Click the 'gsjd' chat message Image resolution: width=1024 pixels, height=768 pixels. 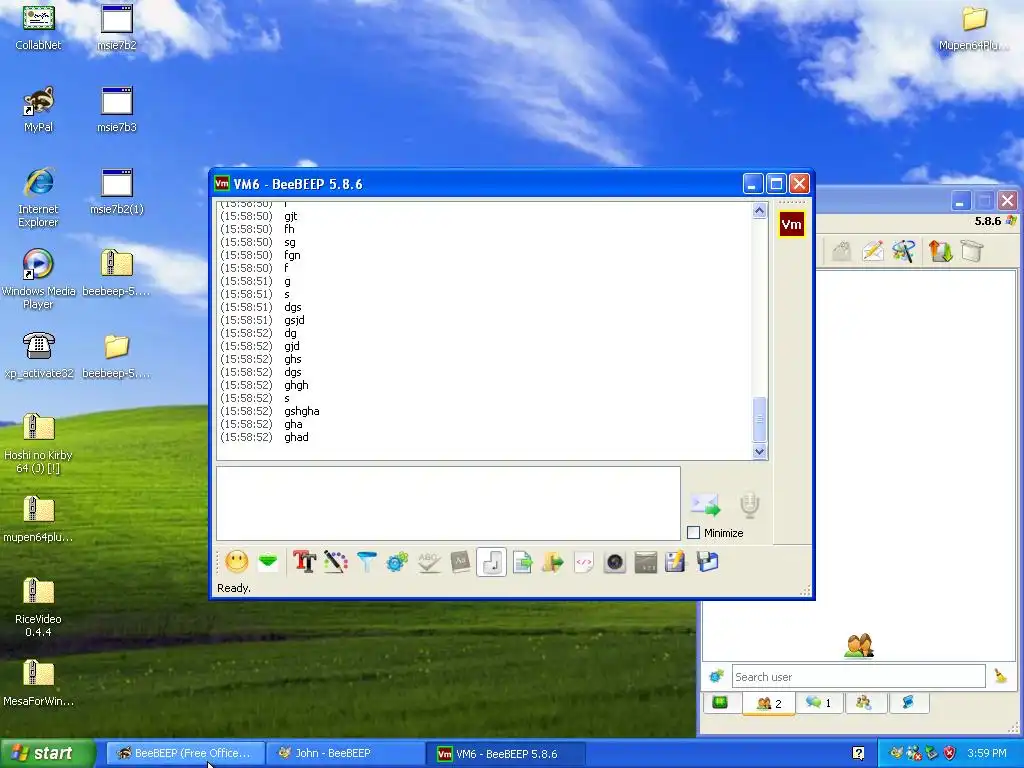(295, 320)
